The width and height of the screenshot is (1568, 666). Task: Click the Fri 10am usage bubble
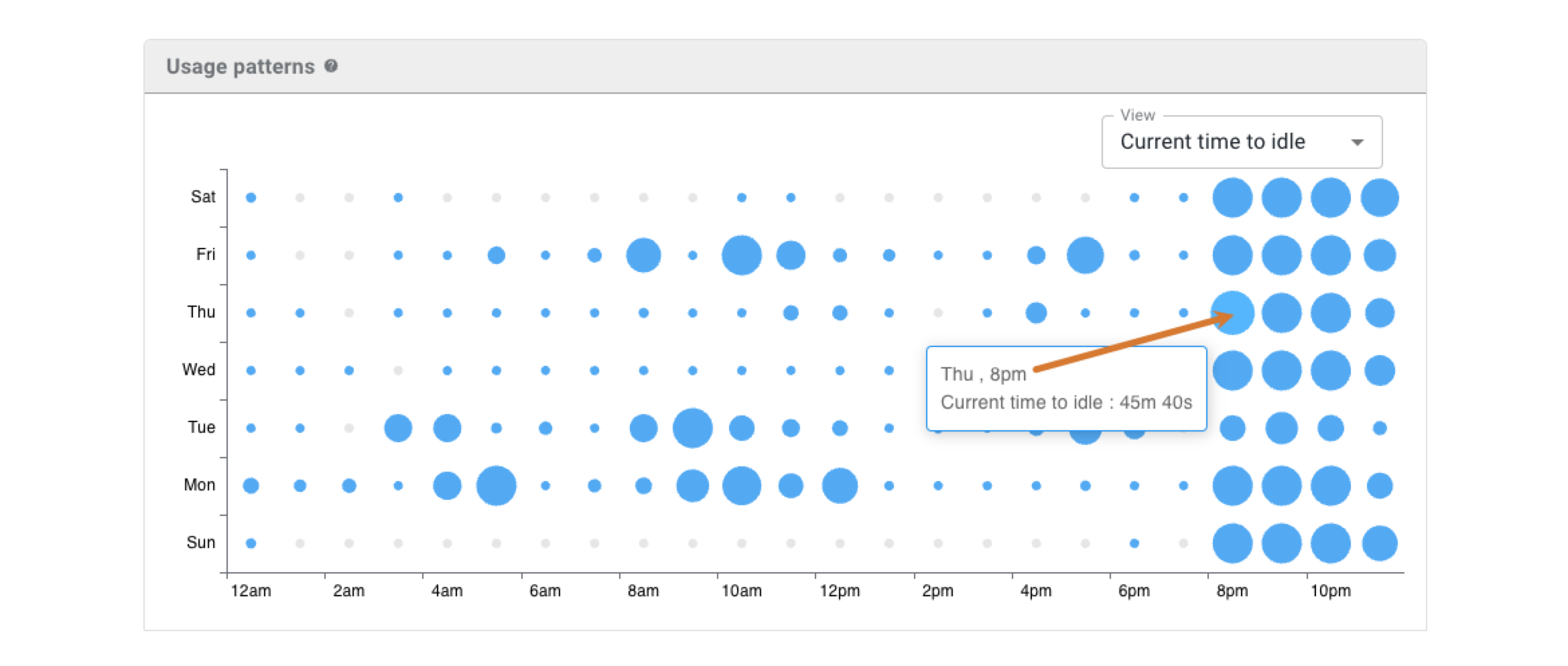[x=742, y=255]
